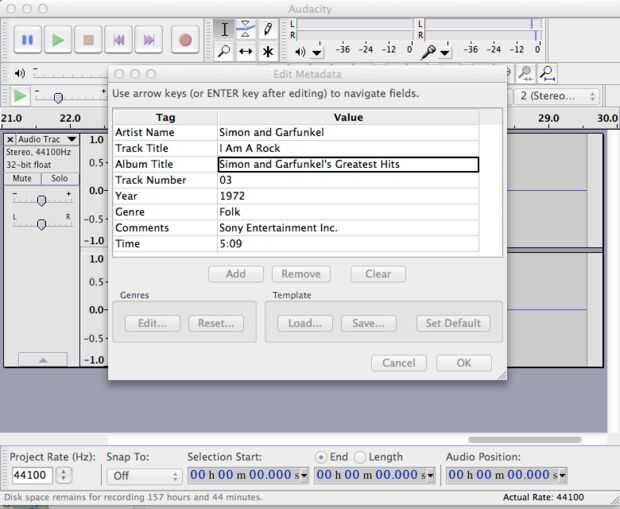
Task: Select the Selection (I-beam) tool
Action: click(224, 30)
